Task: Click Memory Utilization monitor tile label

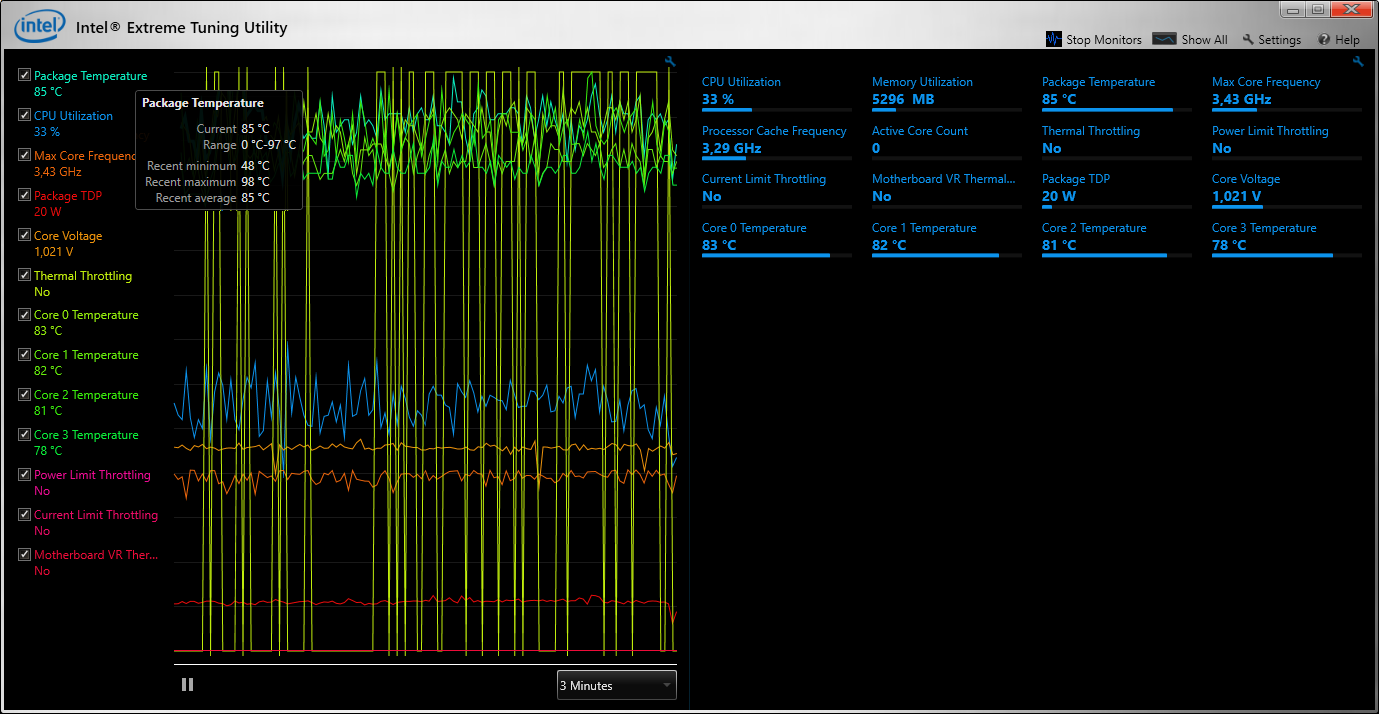Action: tap(922, 82)
